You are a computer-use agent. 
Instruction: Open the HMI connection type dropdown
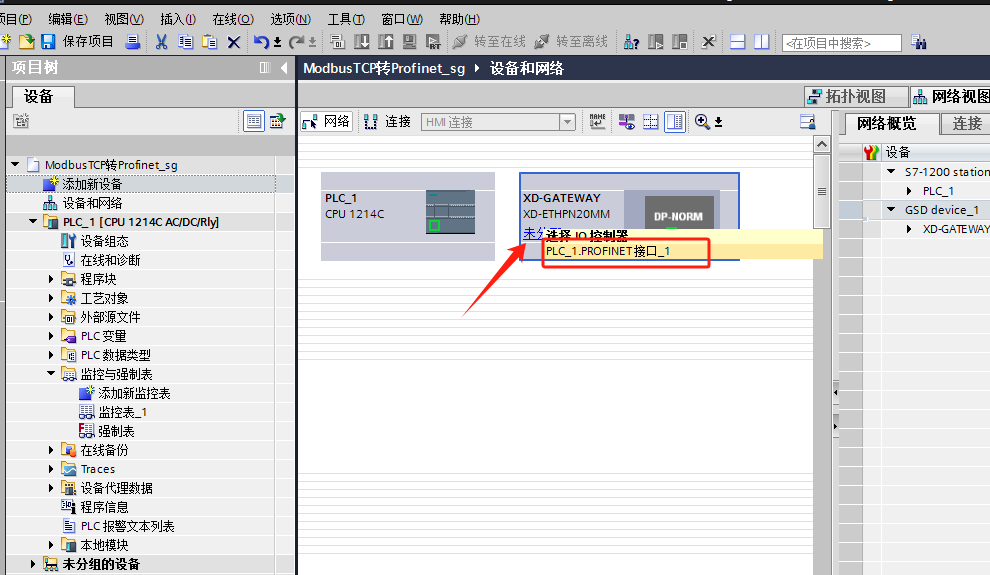click(x=498, y=122)
